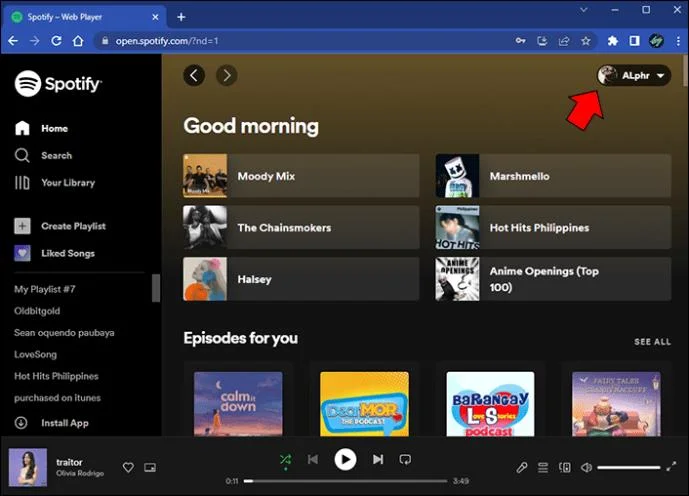Click SEE ALL for Episodes for you

[x=652, y=342]
